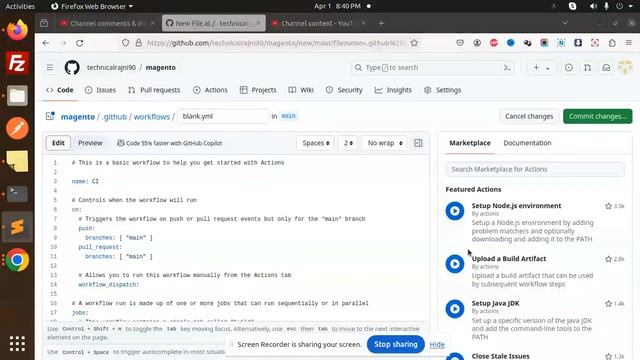The width and height of the screenshot is (640, 360).
Task: Open the Firefox Web Browser app menu
Action: coord(92,6)
